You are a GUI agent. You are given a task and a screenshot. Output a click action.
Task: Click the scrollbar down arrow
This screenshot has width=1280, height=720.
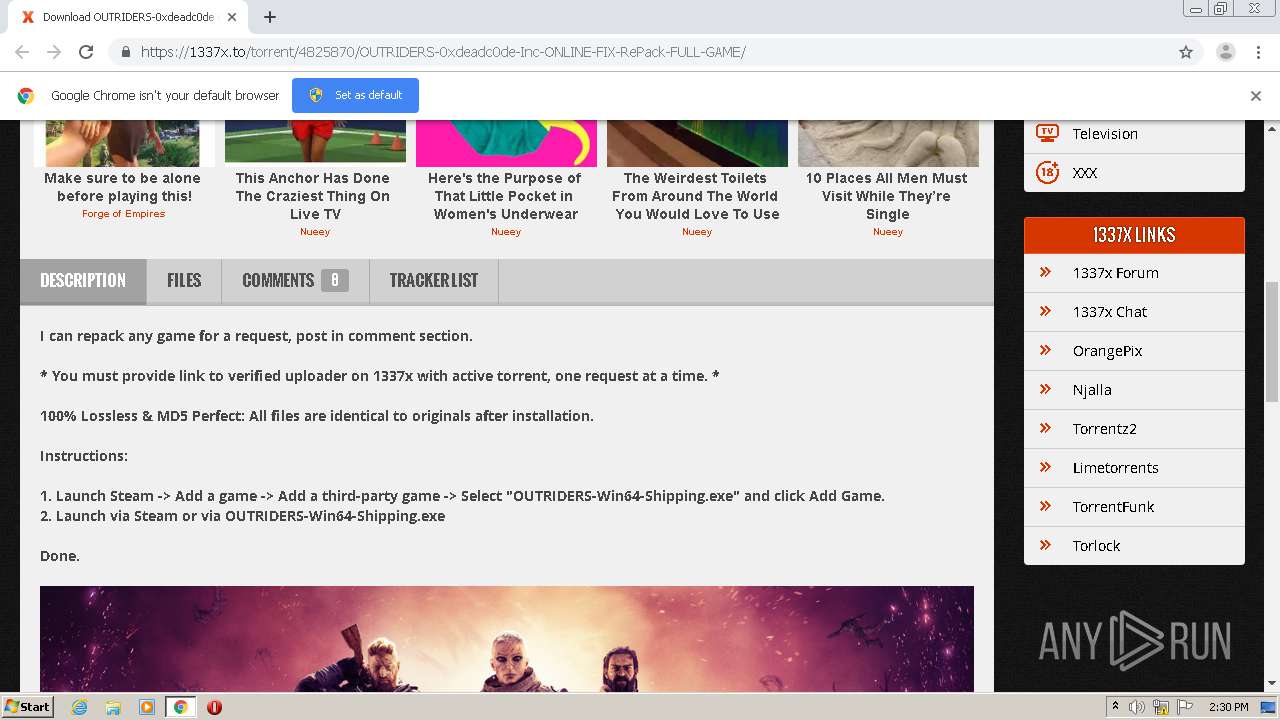pyautogui.click(x=1272, y=683)
